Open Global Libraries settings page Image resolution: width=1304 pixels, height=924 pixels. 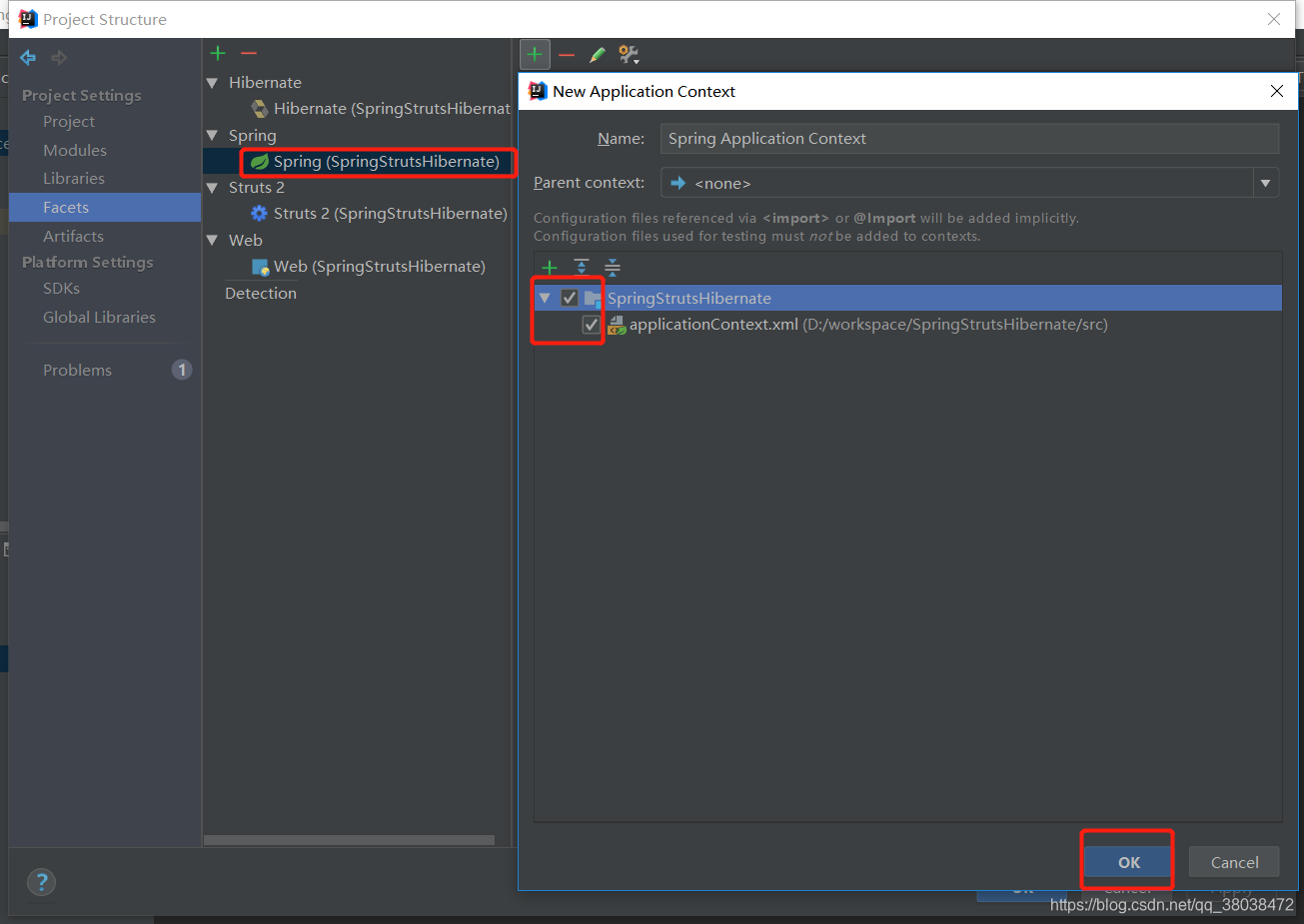[99, 318]
